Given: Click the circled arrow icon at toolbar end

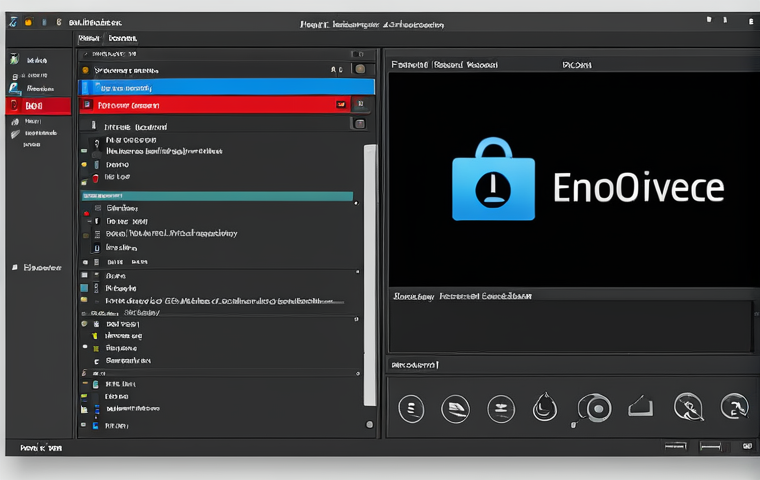Looking at the screenshot, I should point(734,406).
